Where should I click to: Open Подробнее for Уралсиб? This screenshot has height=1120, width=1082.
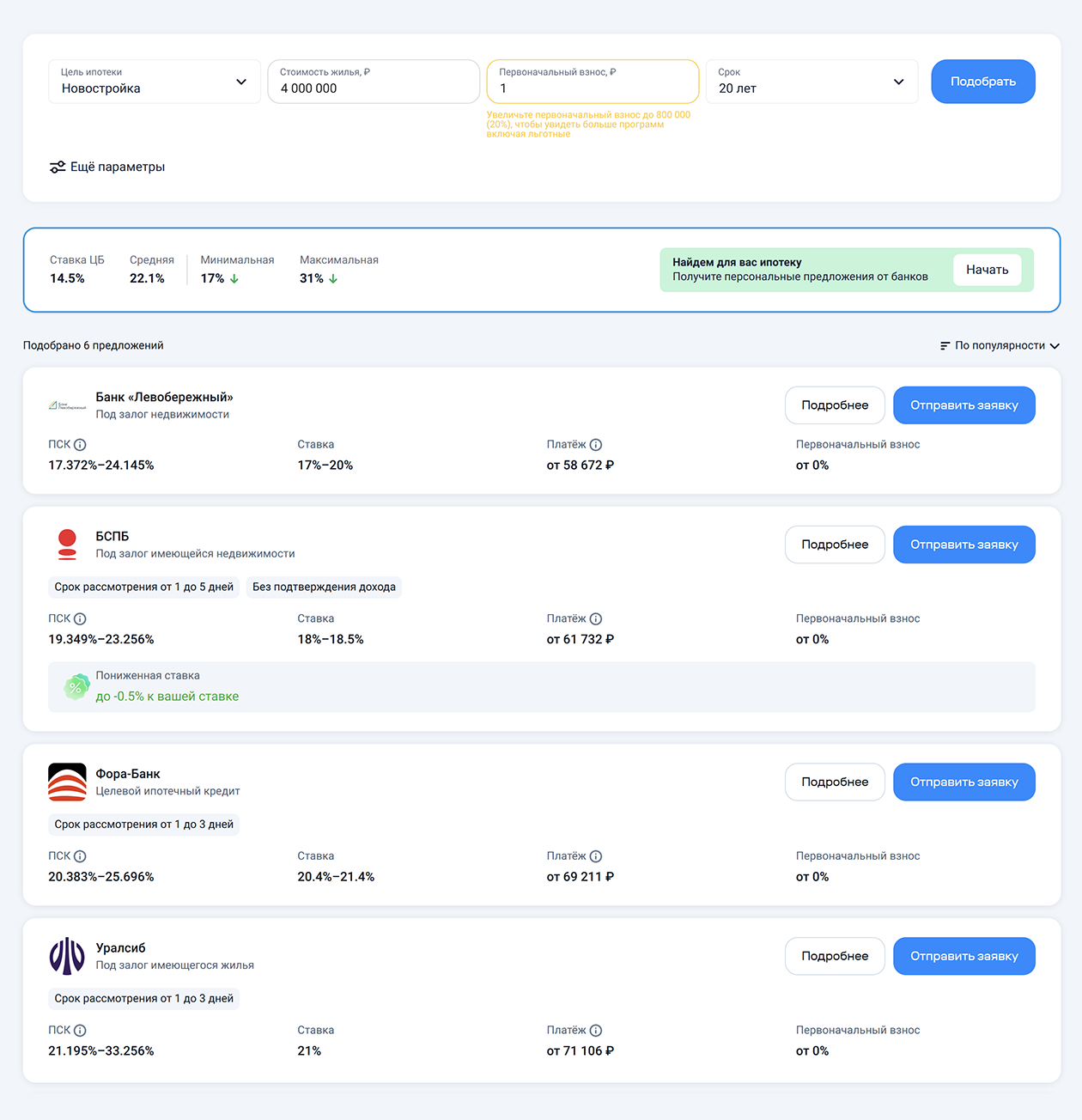(x=835, y=956)
